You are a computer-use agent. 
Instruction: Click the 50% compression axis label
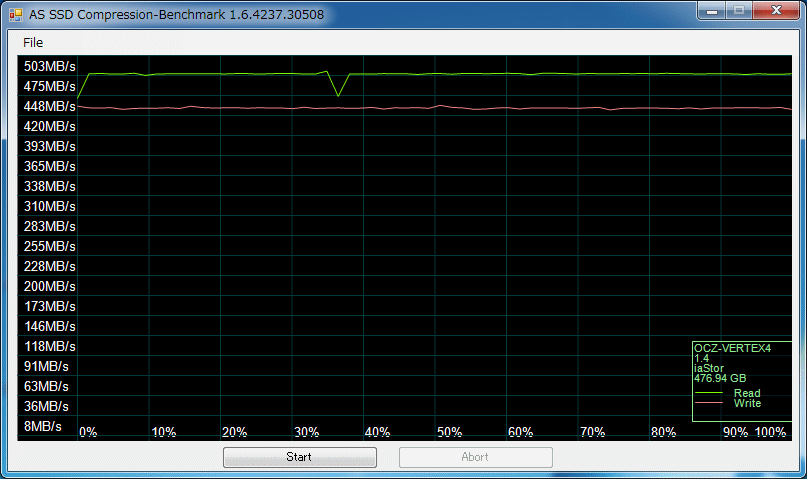449,432
